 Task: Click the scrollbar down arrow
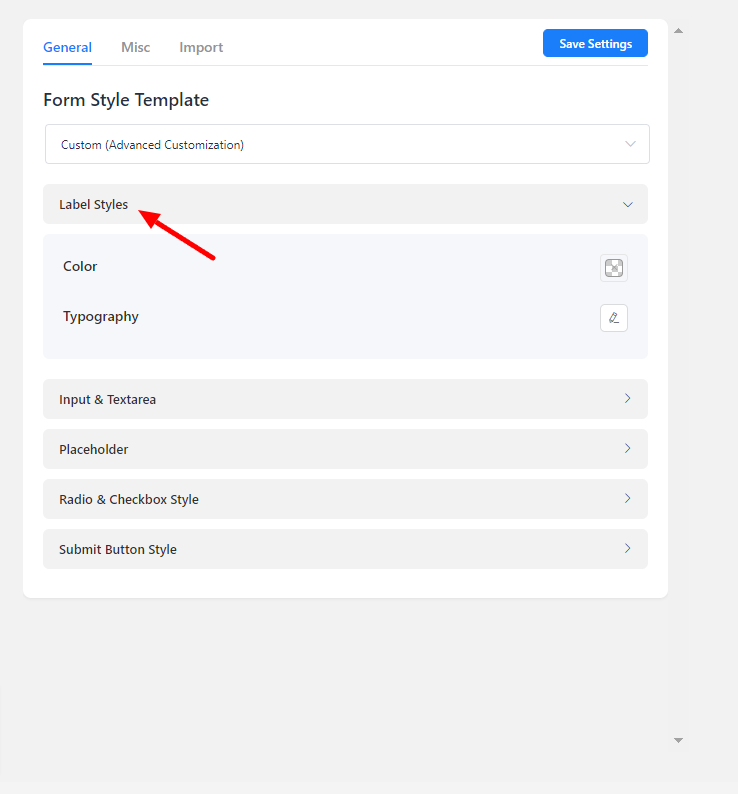(x=678, y=740)
